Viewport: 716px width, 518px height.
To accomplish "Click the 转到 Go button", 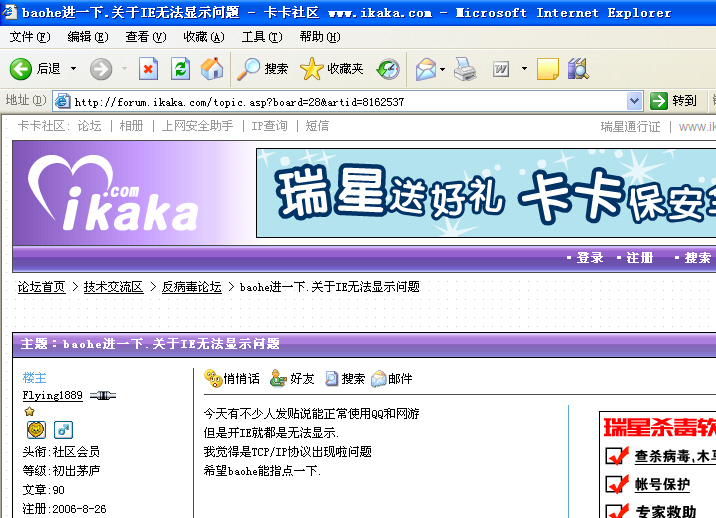I will pos(674,101).
